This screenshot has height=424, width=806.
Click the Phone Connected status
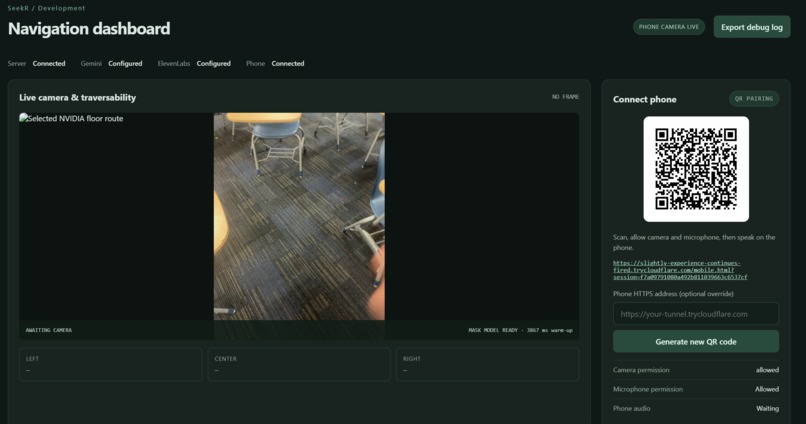click(275, 64)
